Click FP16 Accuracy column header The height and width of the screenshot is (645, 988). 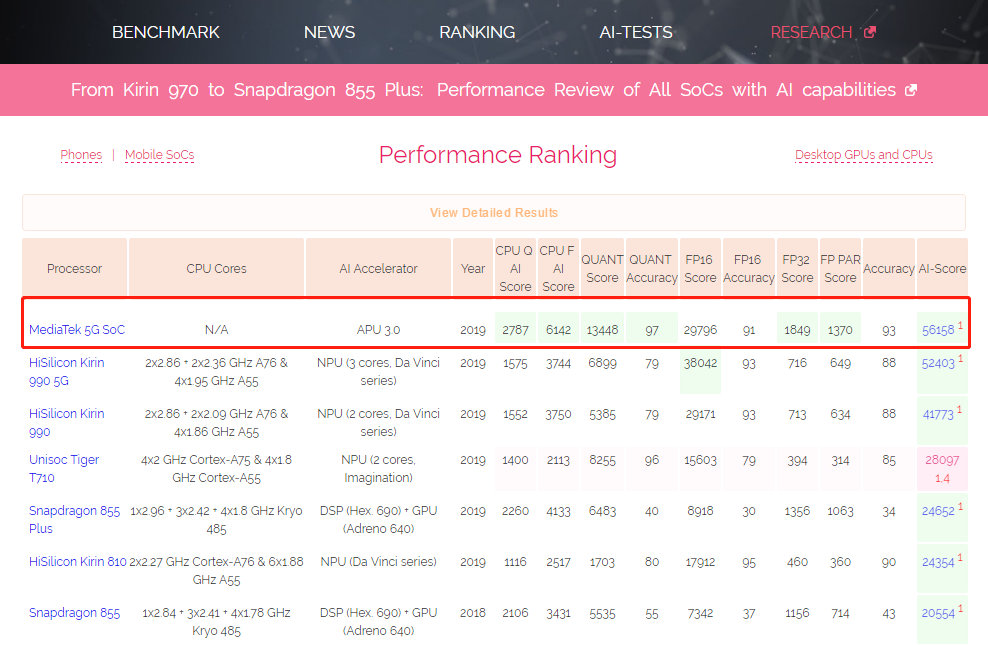(x=749, y=268)
